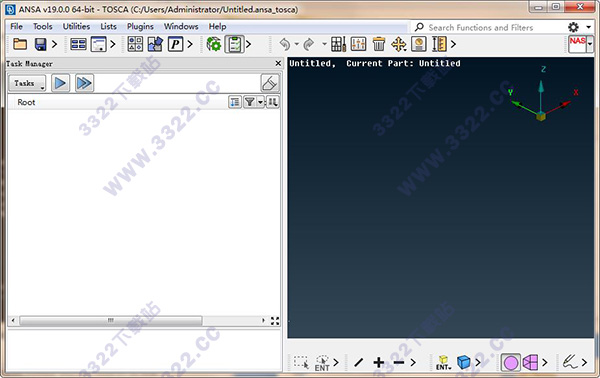The width and height of the screenshot is (600, 378).
Task: Open the Undo history dropdown arrow
Action: point(297,44)
